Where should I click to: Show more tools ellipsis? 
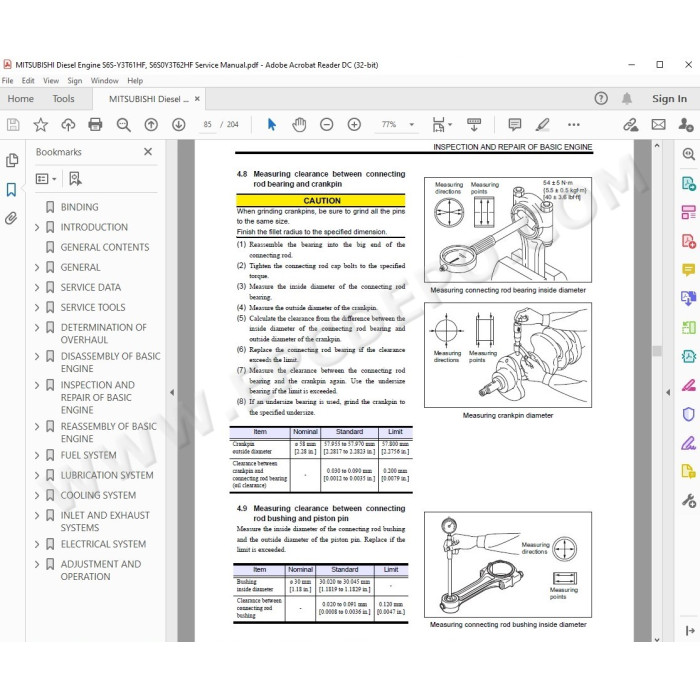click(574, 125)
